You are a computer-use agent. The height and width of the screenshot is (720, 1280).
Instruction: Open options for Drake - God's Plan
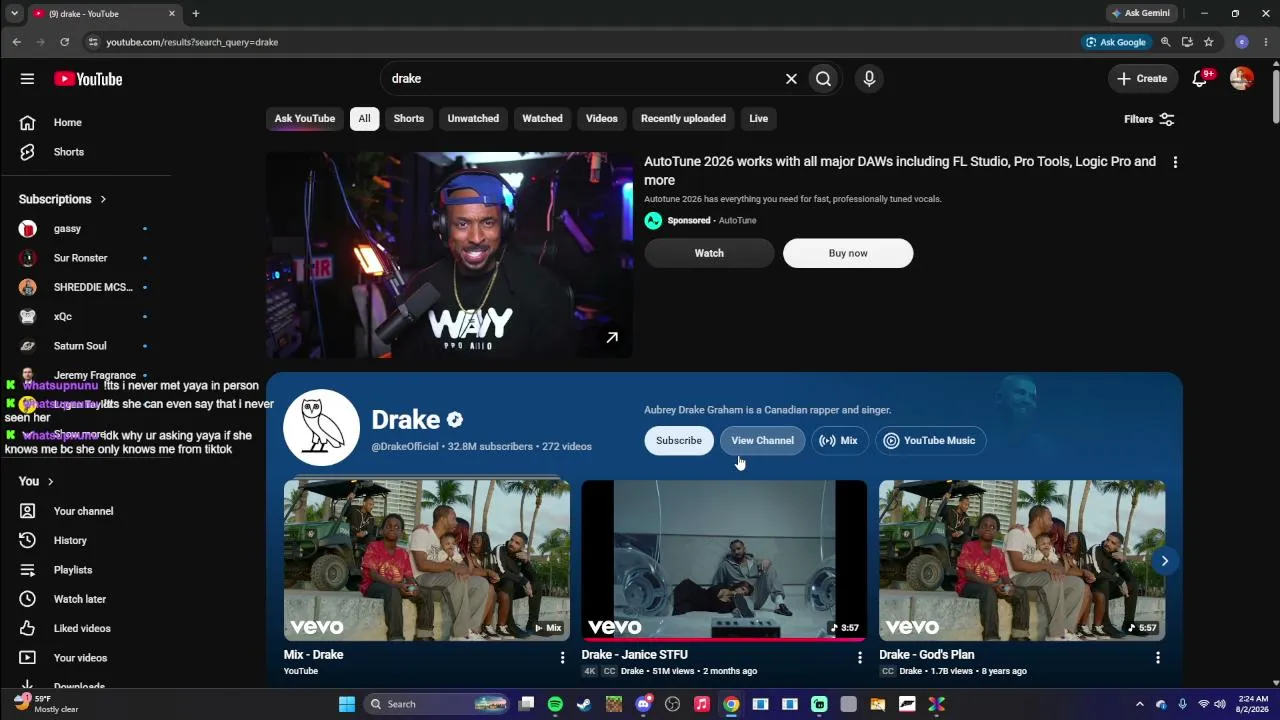click(x=1157, y=658)
